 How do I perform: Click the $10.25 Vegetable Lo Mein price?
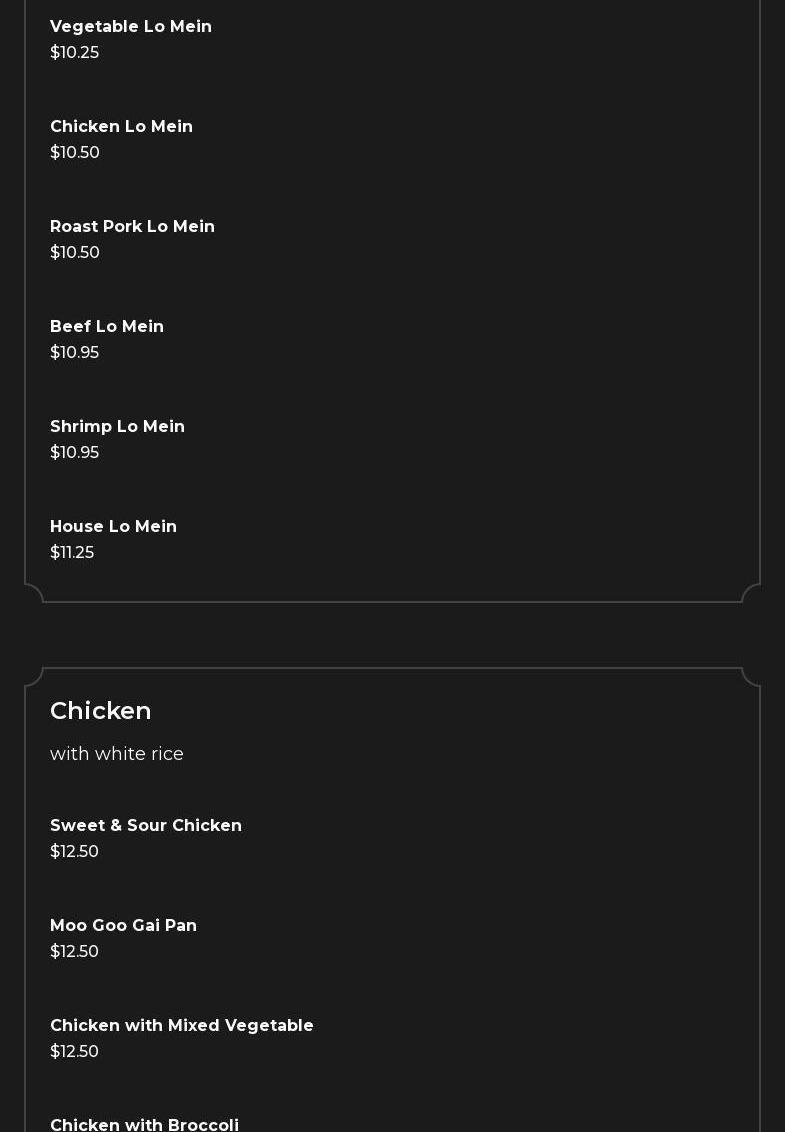click(x=74, y=53)
